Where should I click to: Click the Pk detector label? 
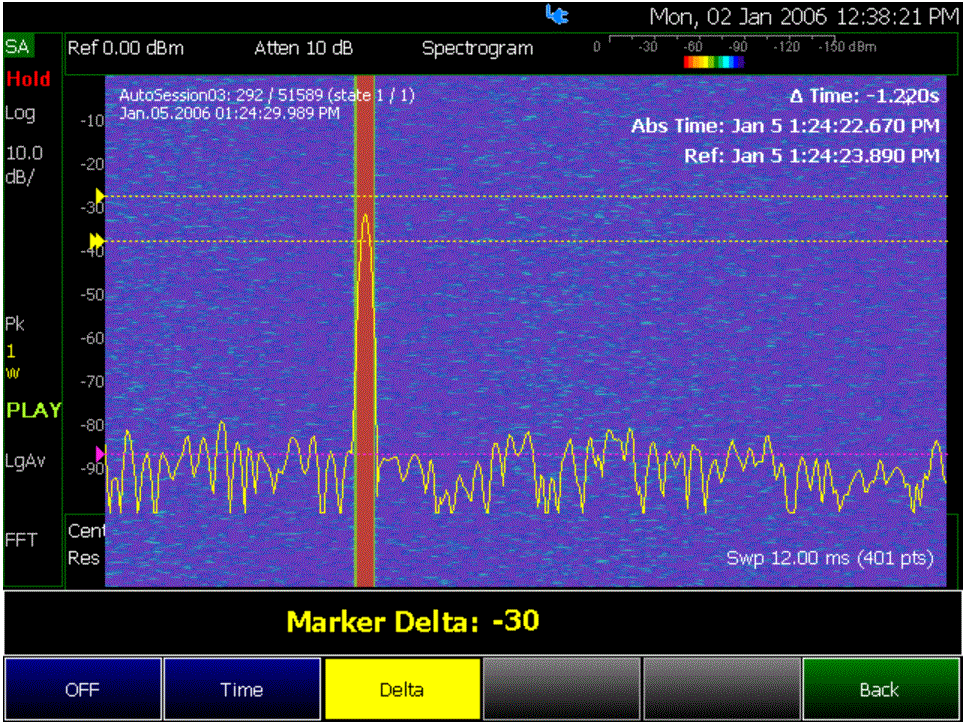point(15,324)
